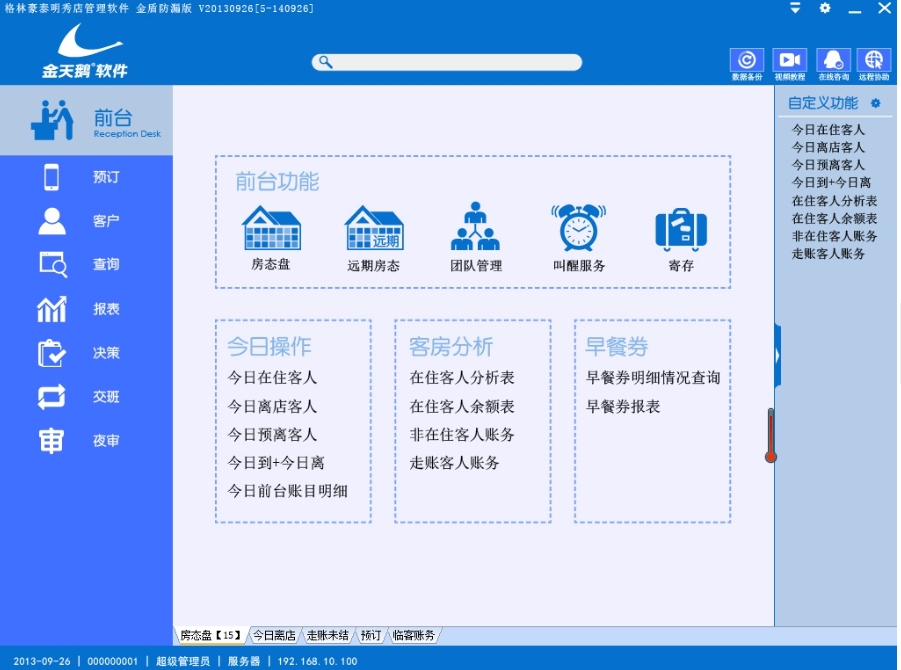Collapse the right side panel arrow
The width and height of the screenshot is (901, 670).
click(x=778, y=355)
